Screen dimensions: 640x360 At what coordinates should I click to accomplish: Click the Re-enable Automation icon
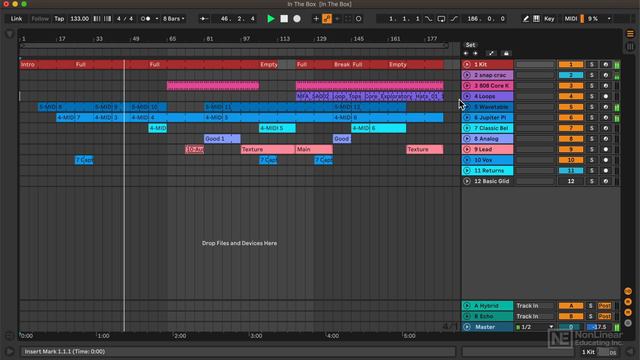337,19
